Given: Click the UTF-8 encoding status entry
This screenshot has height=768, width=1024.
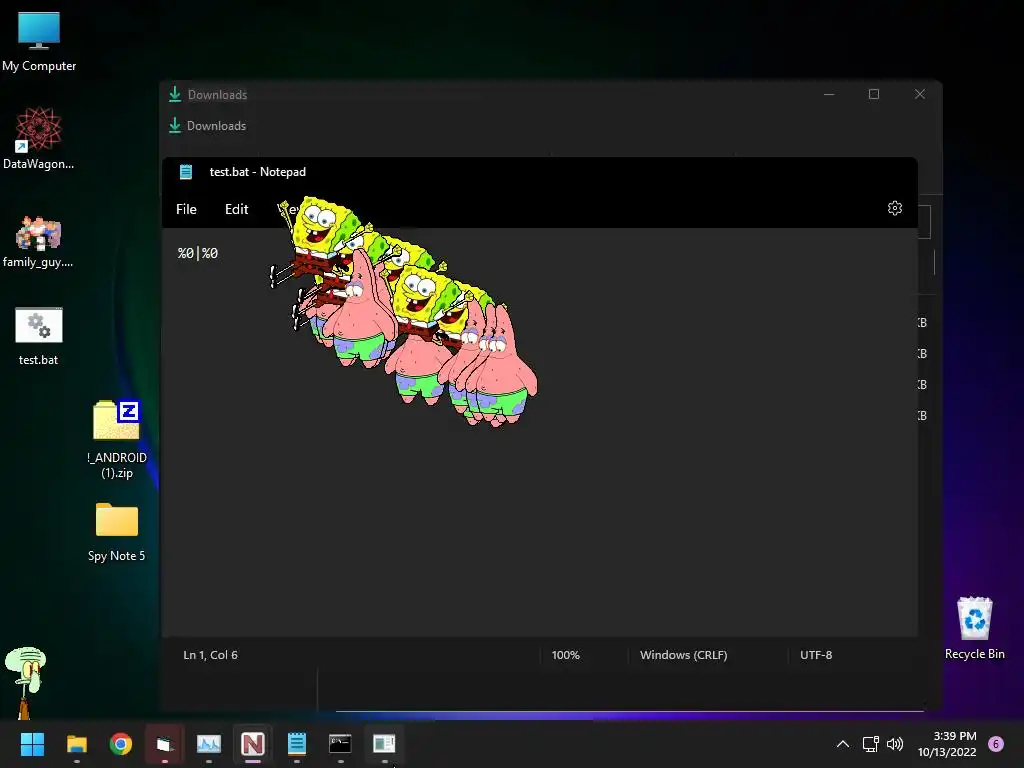Looking at the screenshot, I should click(x=816, y=655).
